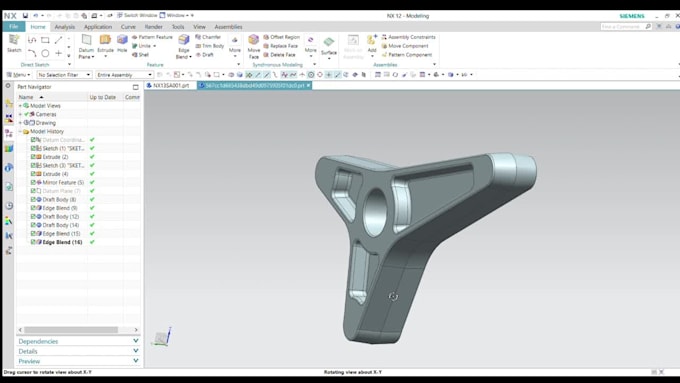Start a new Sketch from the ribbon

click(14, 43)
